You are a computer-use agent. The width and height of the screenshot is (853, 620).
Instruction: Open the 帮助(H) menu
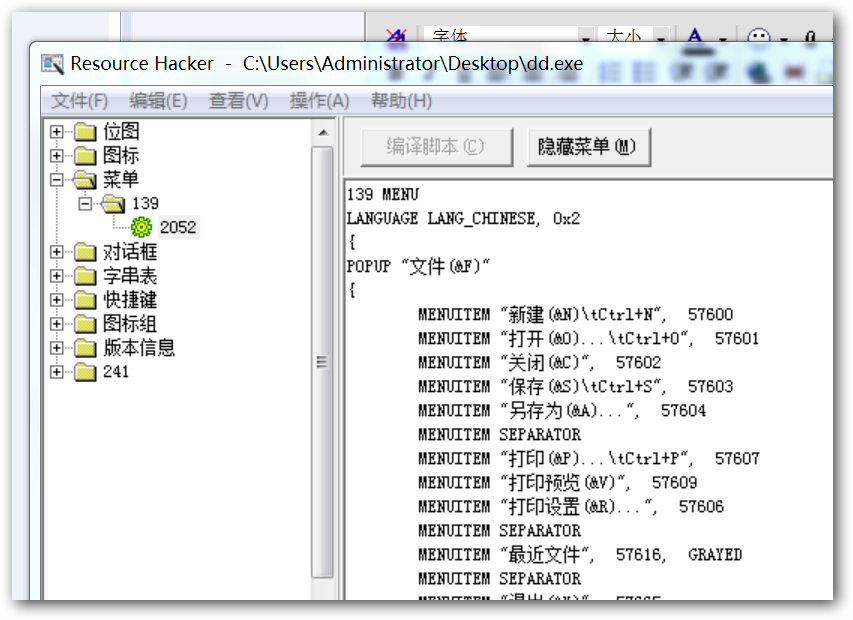401,101
